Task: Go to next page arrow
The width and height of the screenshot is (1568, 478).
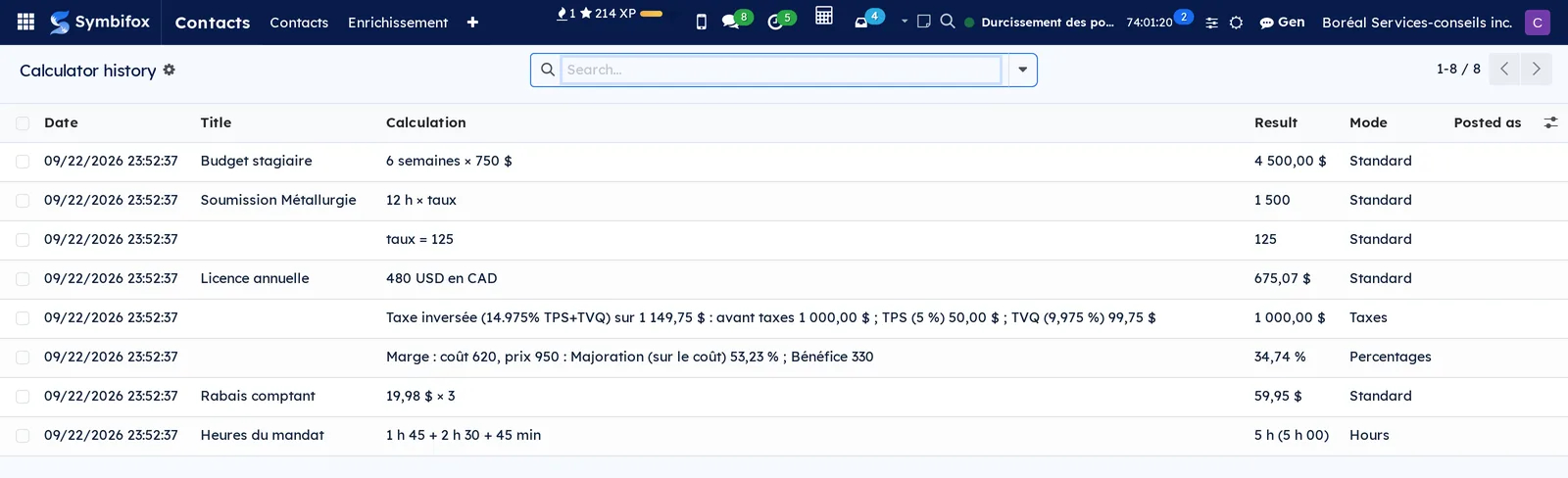Action: pos(1536,69)
